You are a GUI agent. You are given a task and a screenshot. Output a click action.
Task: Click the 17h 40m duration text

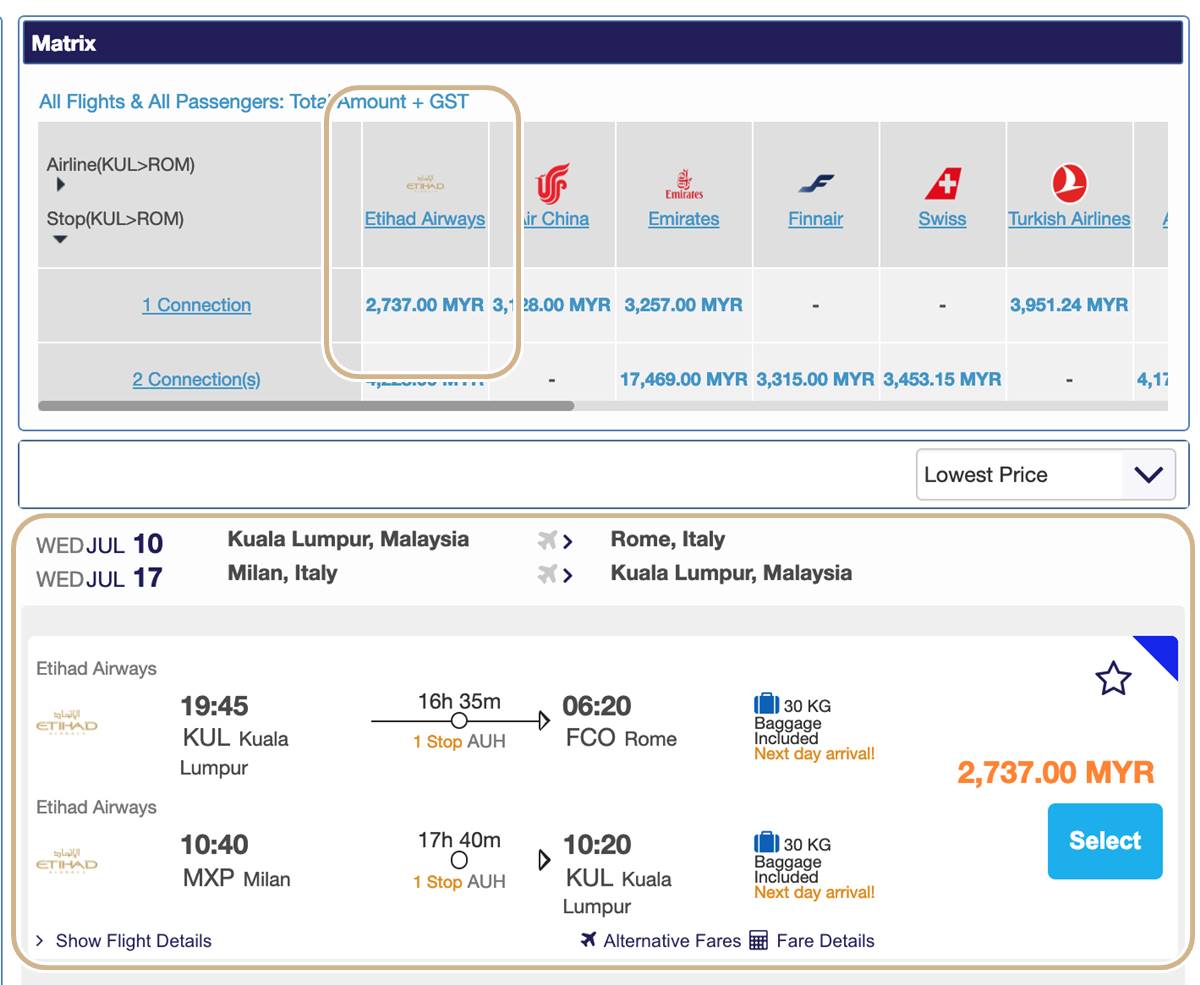(459, 840)
